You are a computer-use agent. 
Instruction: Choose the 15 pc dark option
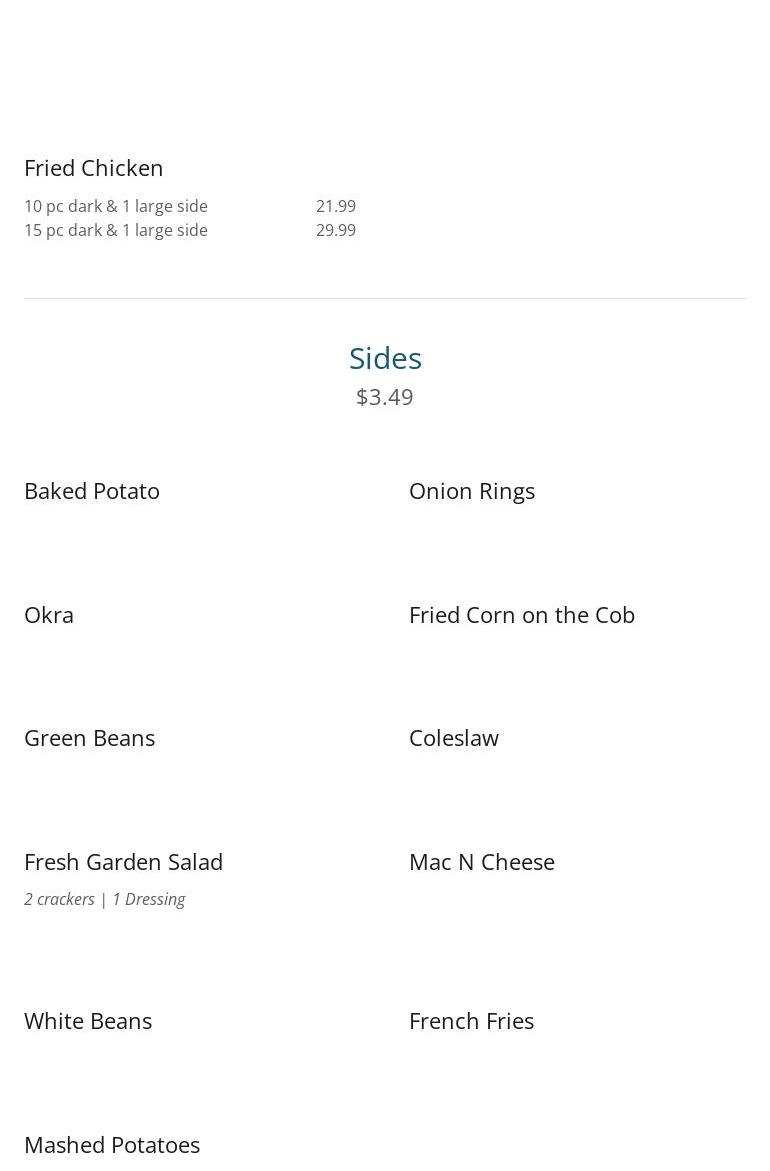click(x=116, y=230)
